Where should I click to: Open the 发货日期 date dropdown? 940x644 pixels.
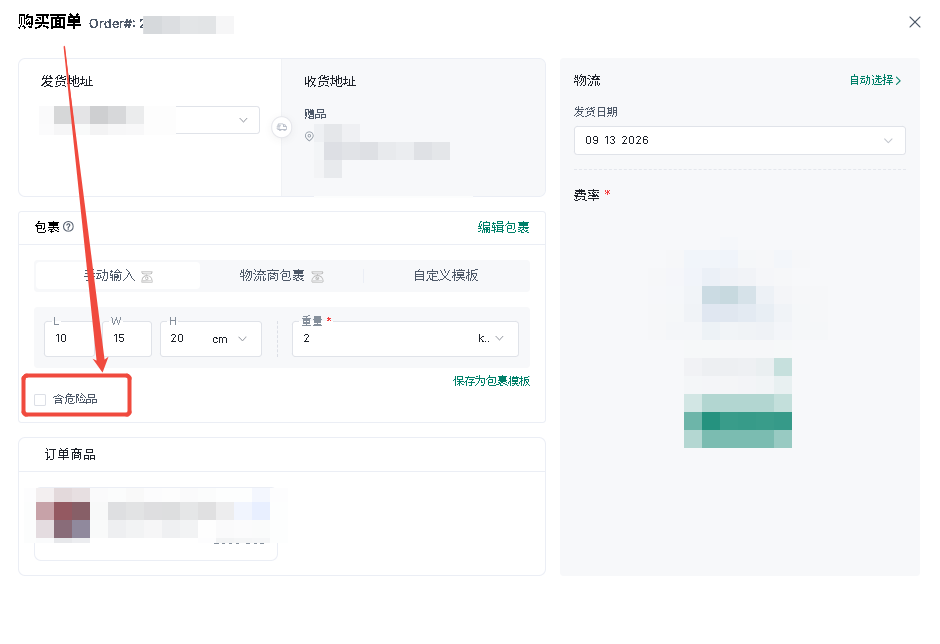click(739, 140)
